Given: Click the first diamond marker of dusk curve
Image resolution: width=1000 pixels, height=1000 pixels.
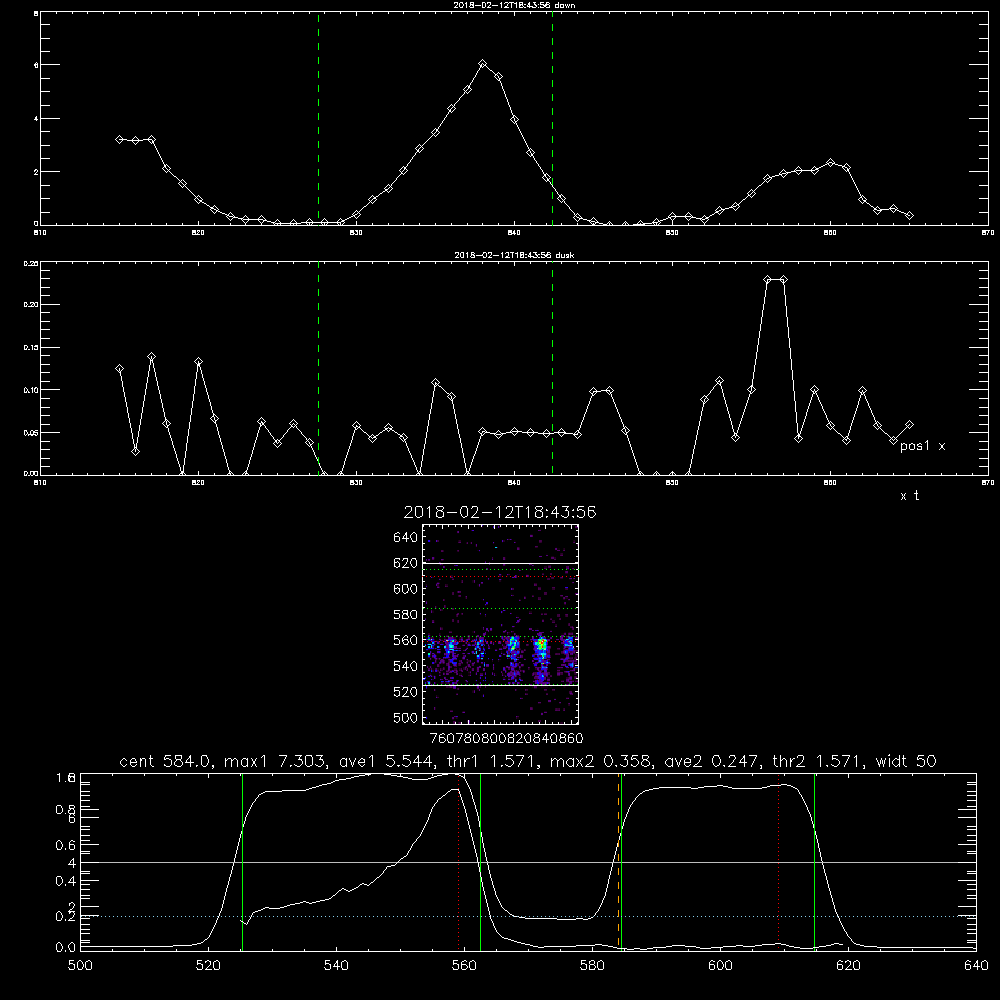Looking at the screenshot, I should pyautogui.click(x=119, y=369).
